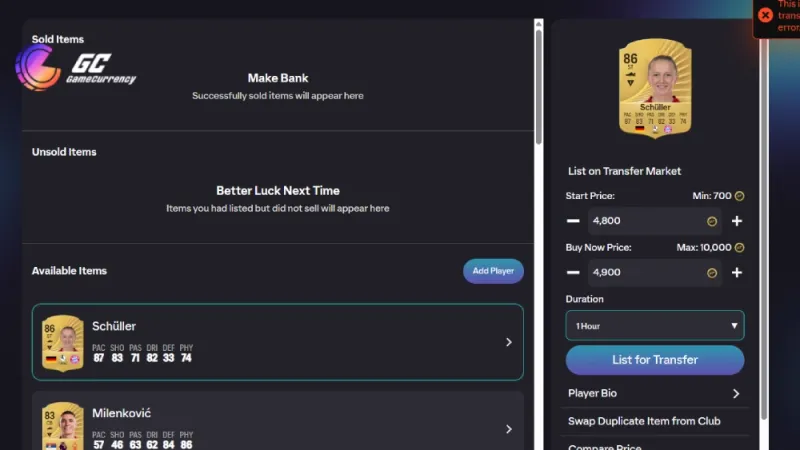Click the List on Transfer Market heading
Screen dimensions: 800x450
click(x=624, y=171)
